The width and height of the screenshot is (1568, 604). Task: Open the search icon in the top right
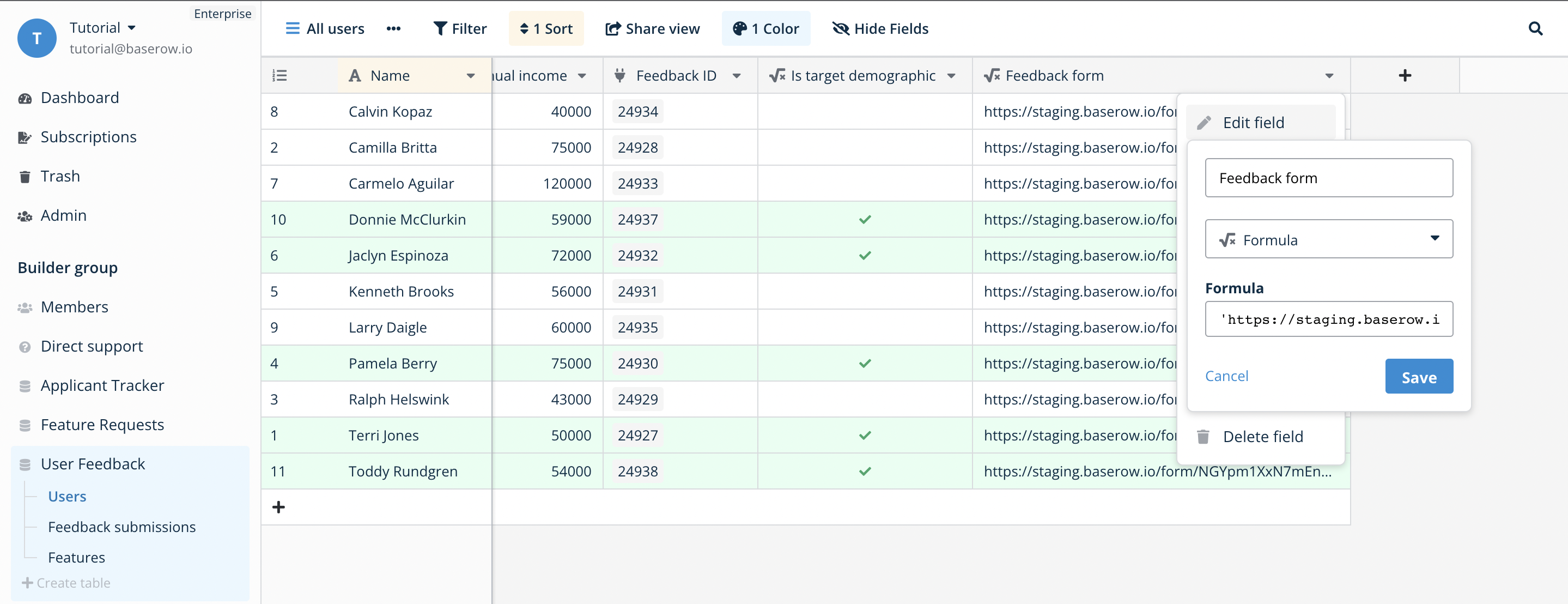[x=1536, y=28]
